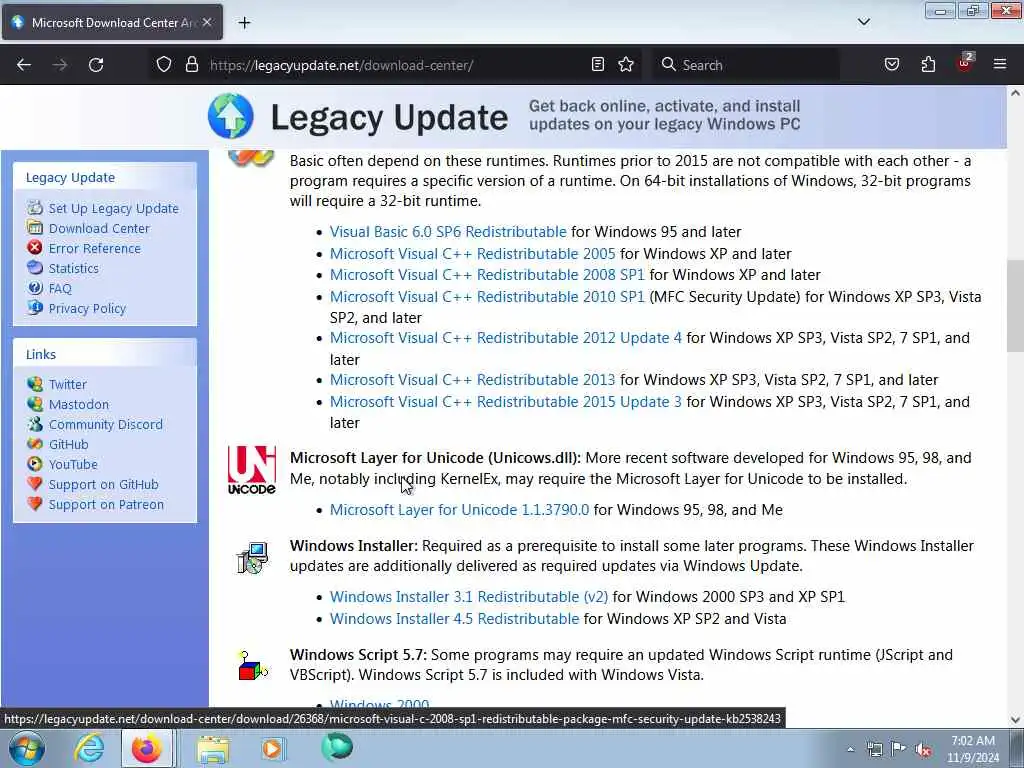Click the Set Up Legacy Update icon

click(x=35, y=208)
